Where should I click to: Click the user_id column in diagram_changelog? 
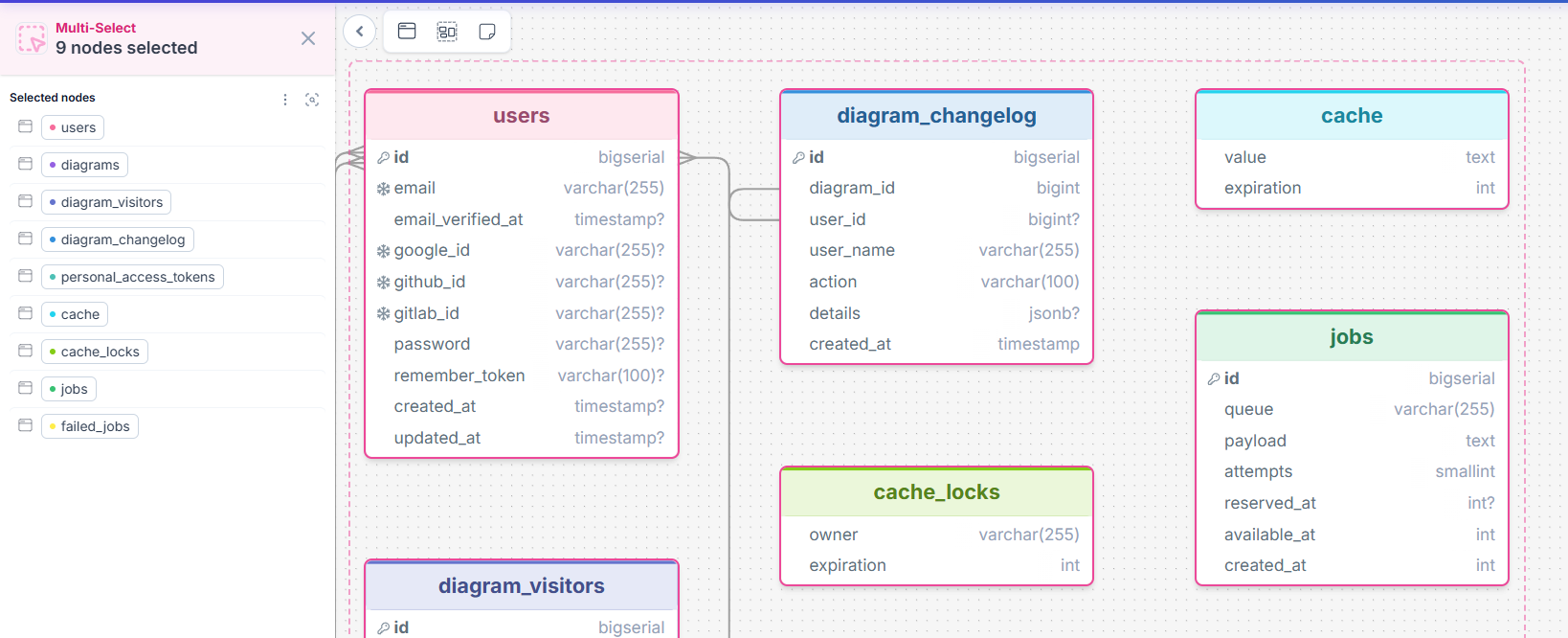point(936,219)
